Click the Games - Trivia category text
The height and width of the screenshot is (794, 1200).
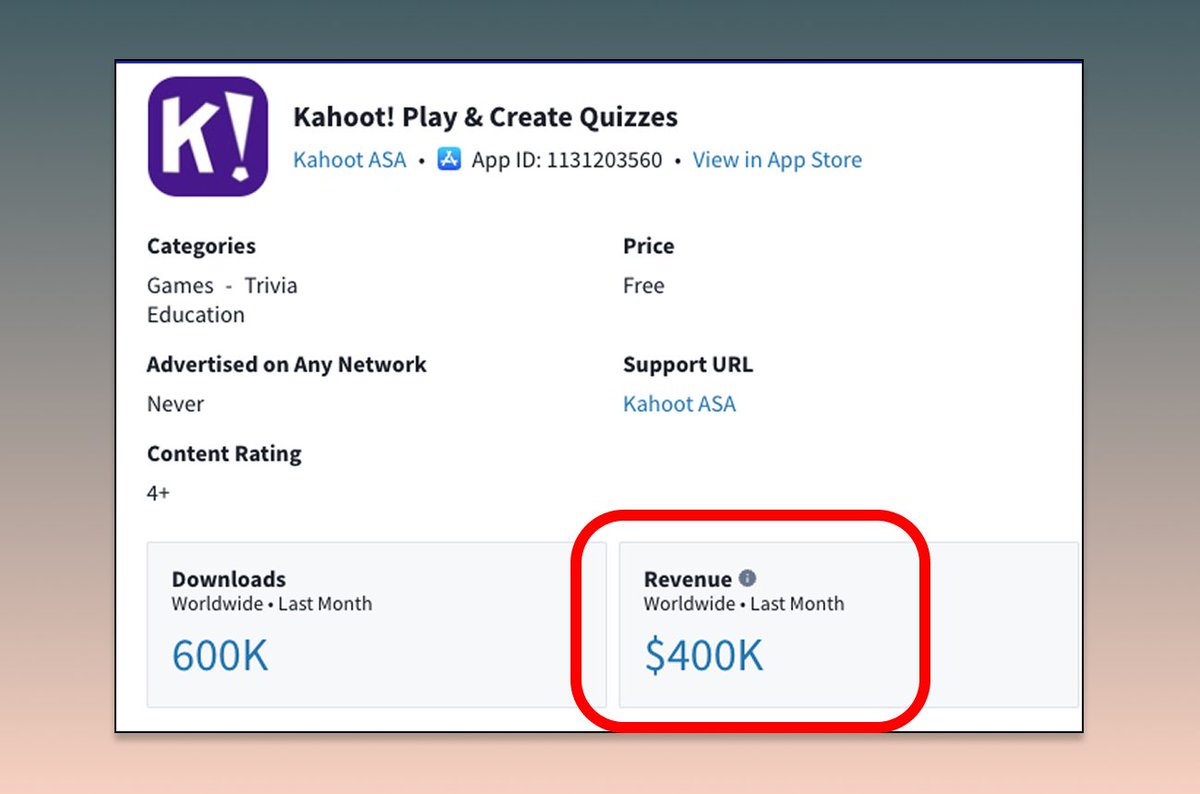tap(222, 286)
